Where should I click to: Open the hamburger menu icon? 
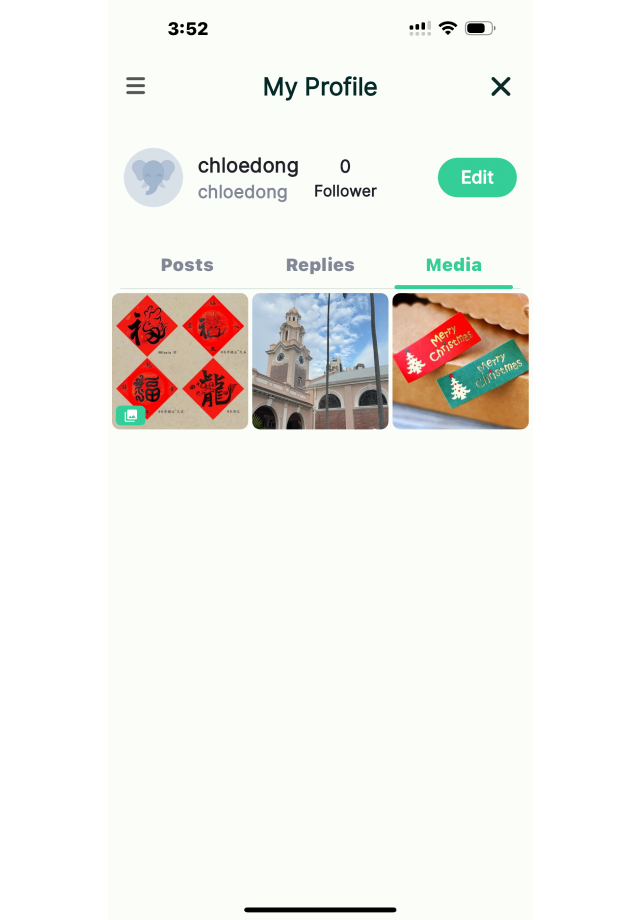tap(136, 86)
